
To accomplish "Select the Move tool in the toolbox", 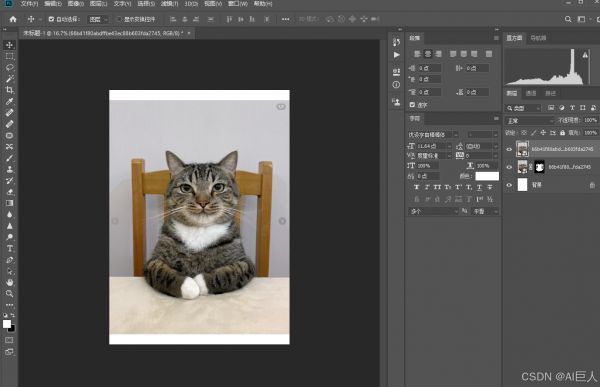I will (x=9, y=45).
